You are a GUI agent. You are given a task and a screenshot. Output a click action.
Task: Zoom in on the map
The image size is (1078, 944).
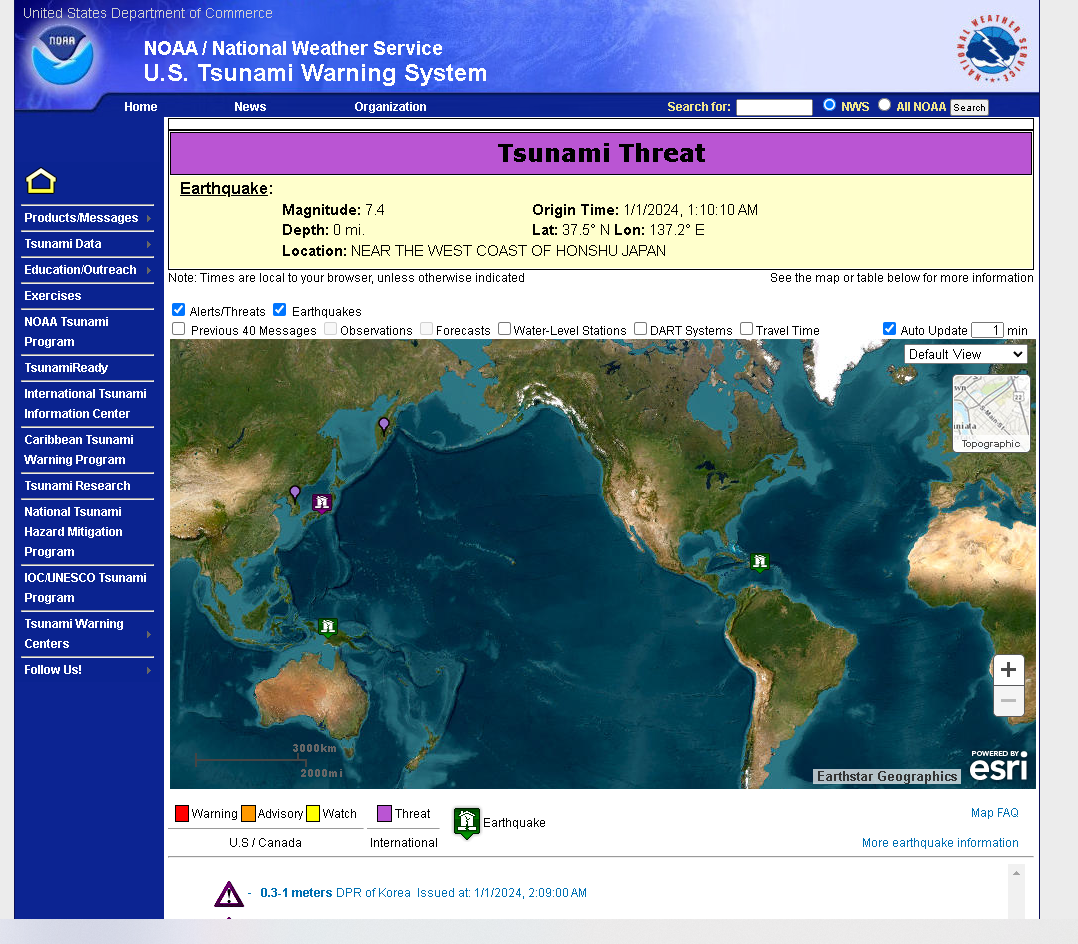point(1009,670)
